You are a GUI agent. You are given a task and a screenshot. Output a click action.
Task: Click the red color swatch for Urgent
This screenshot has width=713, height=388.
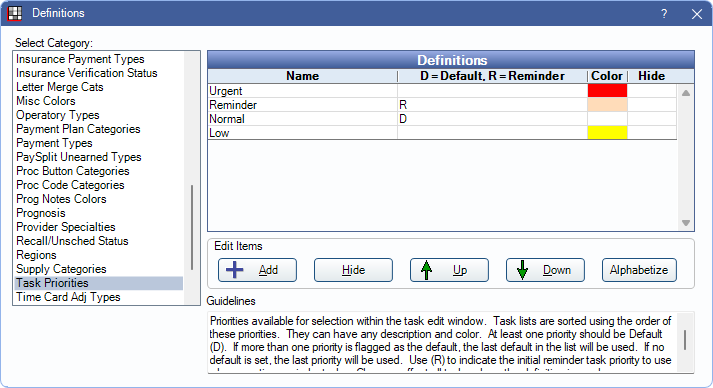point(607,91)
